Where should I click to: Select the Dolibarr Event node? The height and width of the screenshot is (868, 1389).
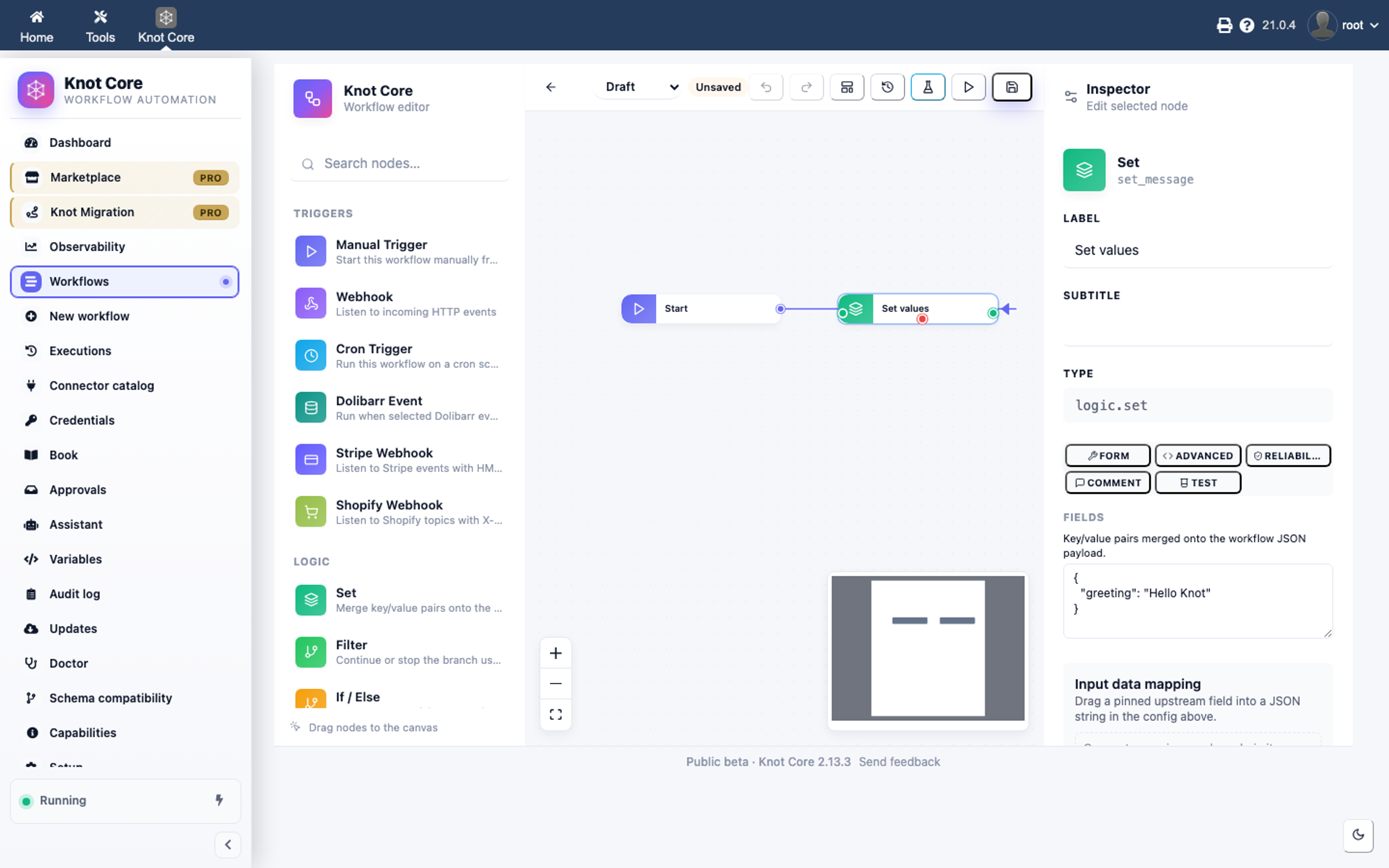point(399,407)
